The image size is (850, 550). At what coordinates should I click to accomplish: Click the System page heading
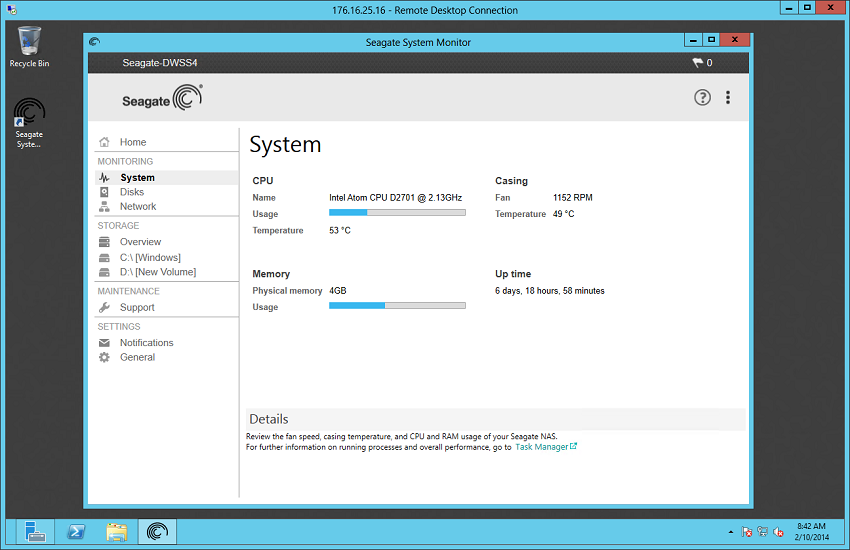click(285, 145)
